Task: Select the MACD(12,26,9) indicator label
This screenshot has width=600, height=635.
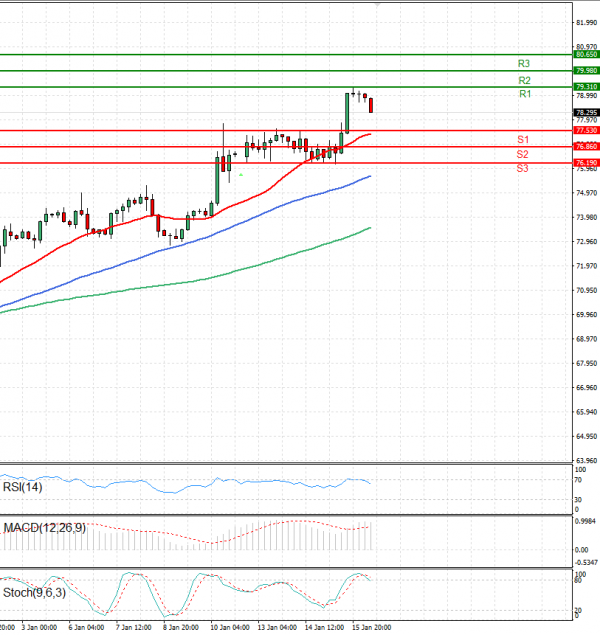Action: (44, 527)
